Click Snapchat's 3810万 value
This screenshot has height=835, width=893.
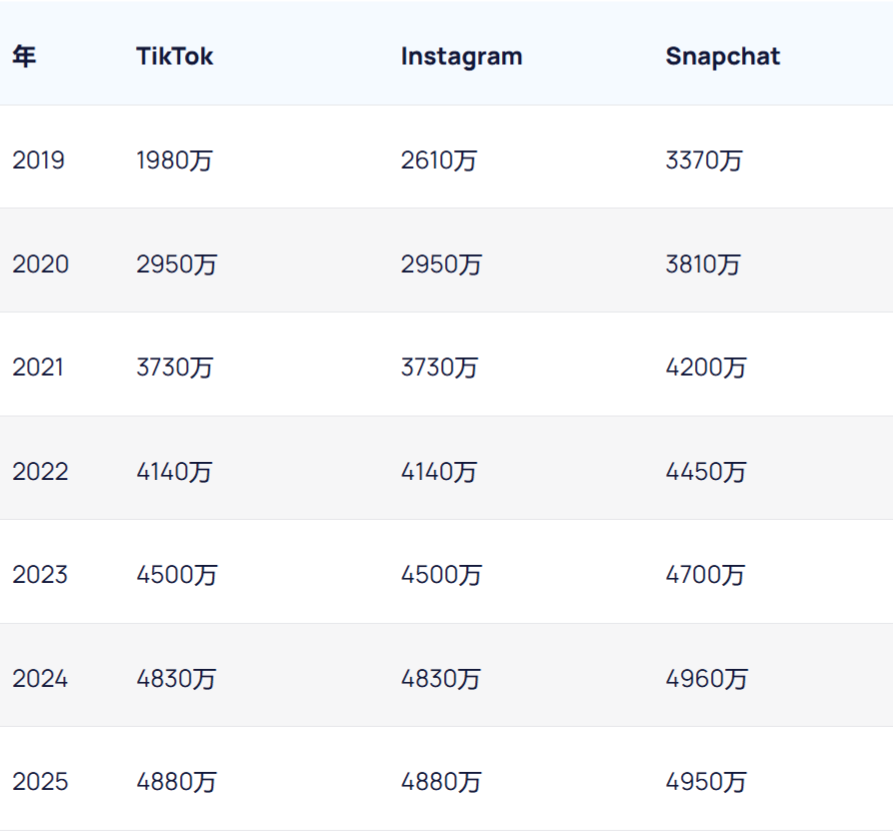704,264
